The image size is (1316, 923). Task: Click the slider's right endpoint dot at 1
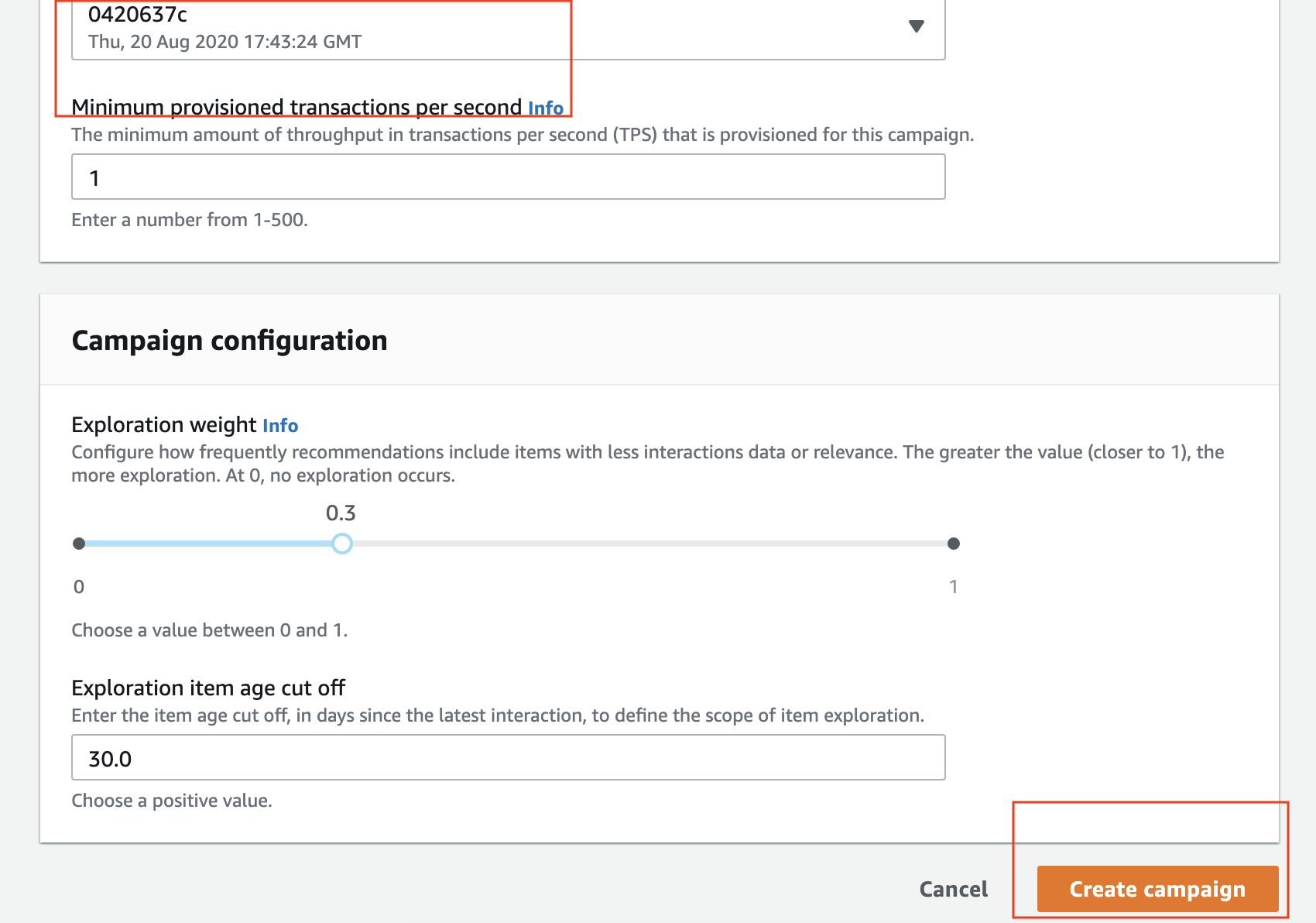954,544
